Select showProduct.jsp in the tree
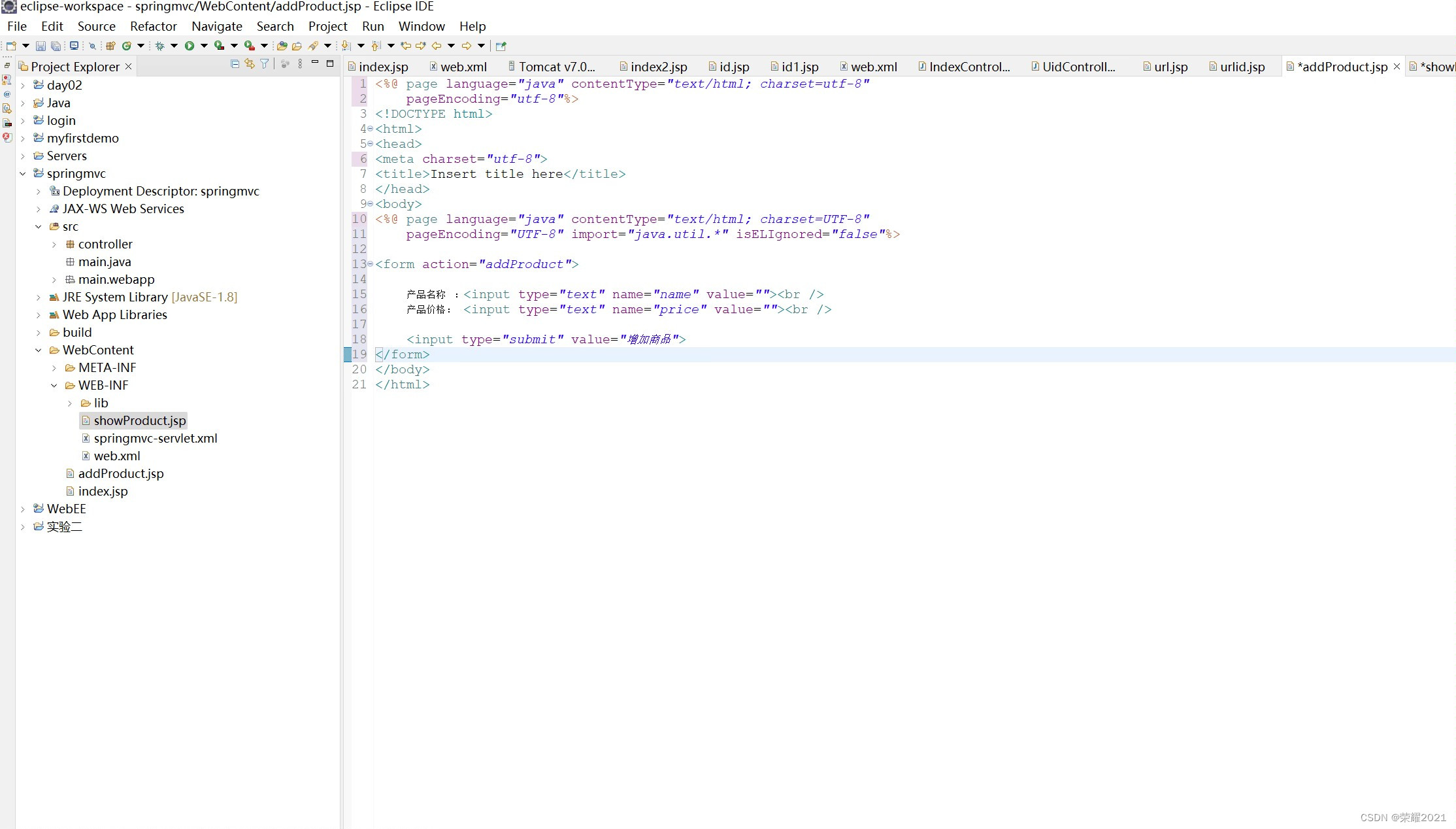 (x=133, y=420)
